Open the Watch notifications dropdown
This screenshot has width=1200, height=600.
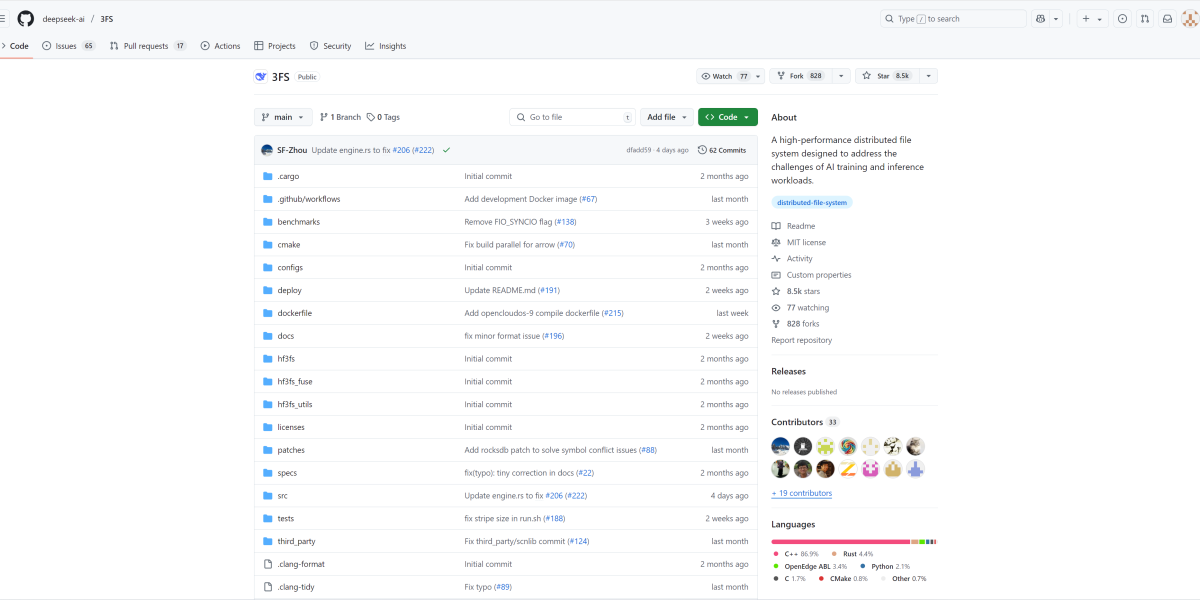click(731, 76)
